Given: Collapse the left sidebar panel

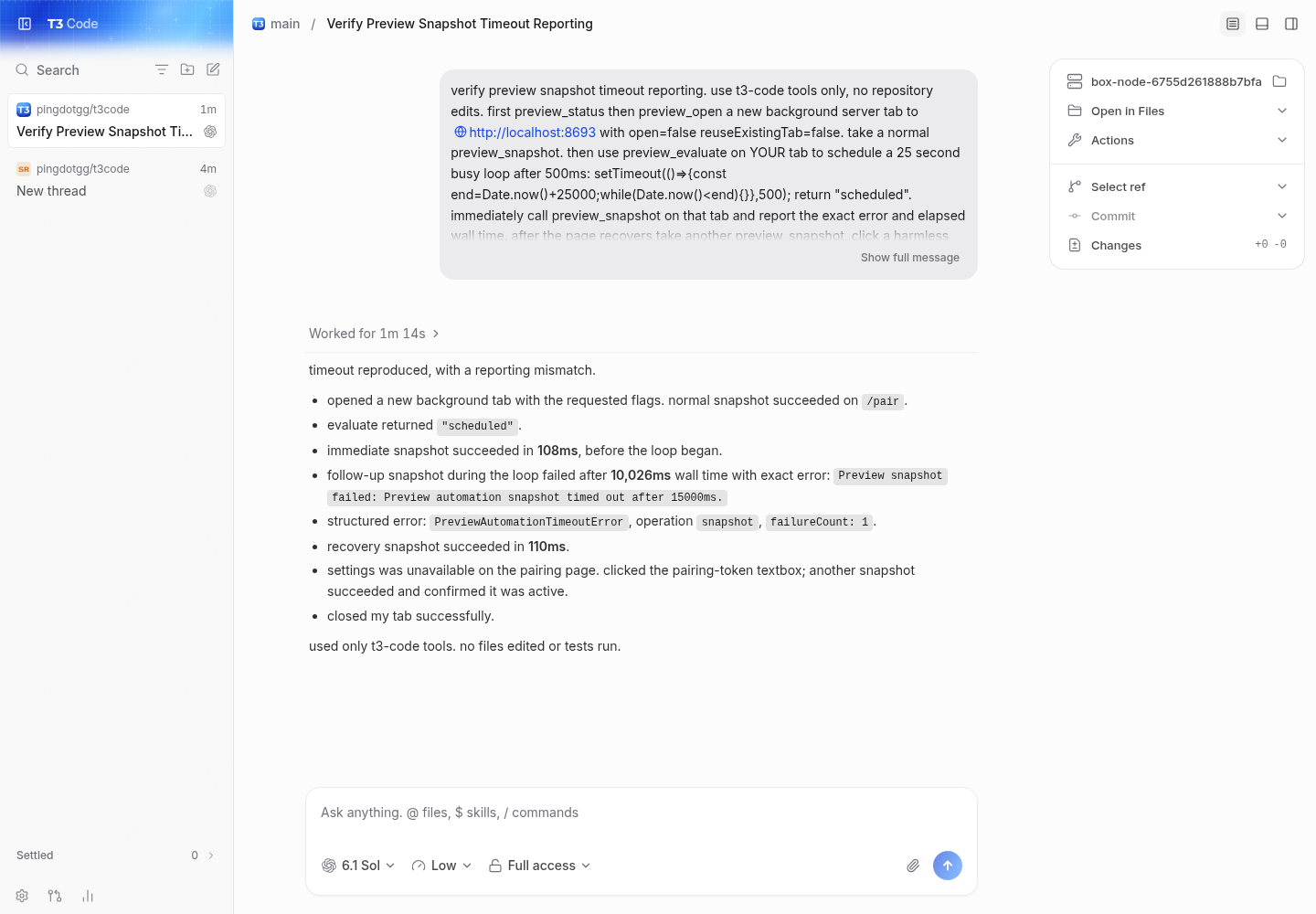Looking at the screenshot, I should click(25, 24).
